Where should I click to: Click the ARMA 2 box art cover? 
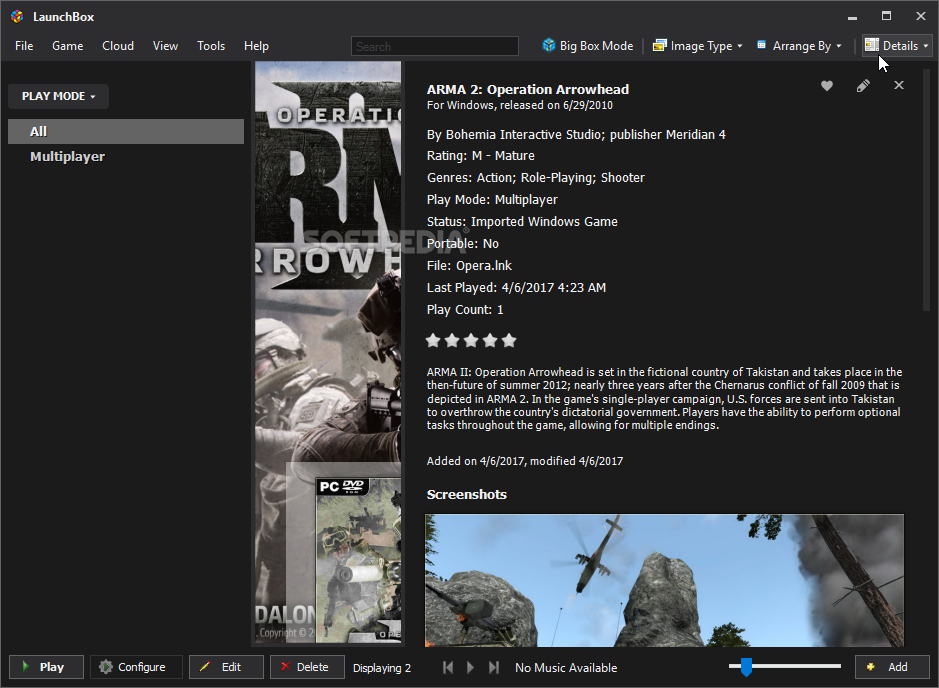328,353
